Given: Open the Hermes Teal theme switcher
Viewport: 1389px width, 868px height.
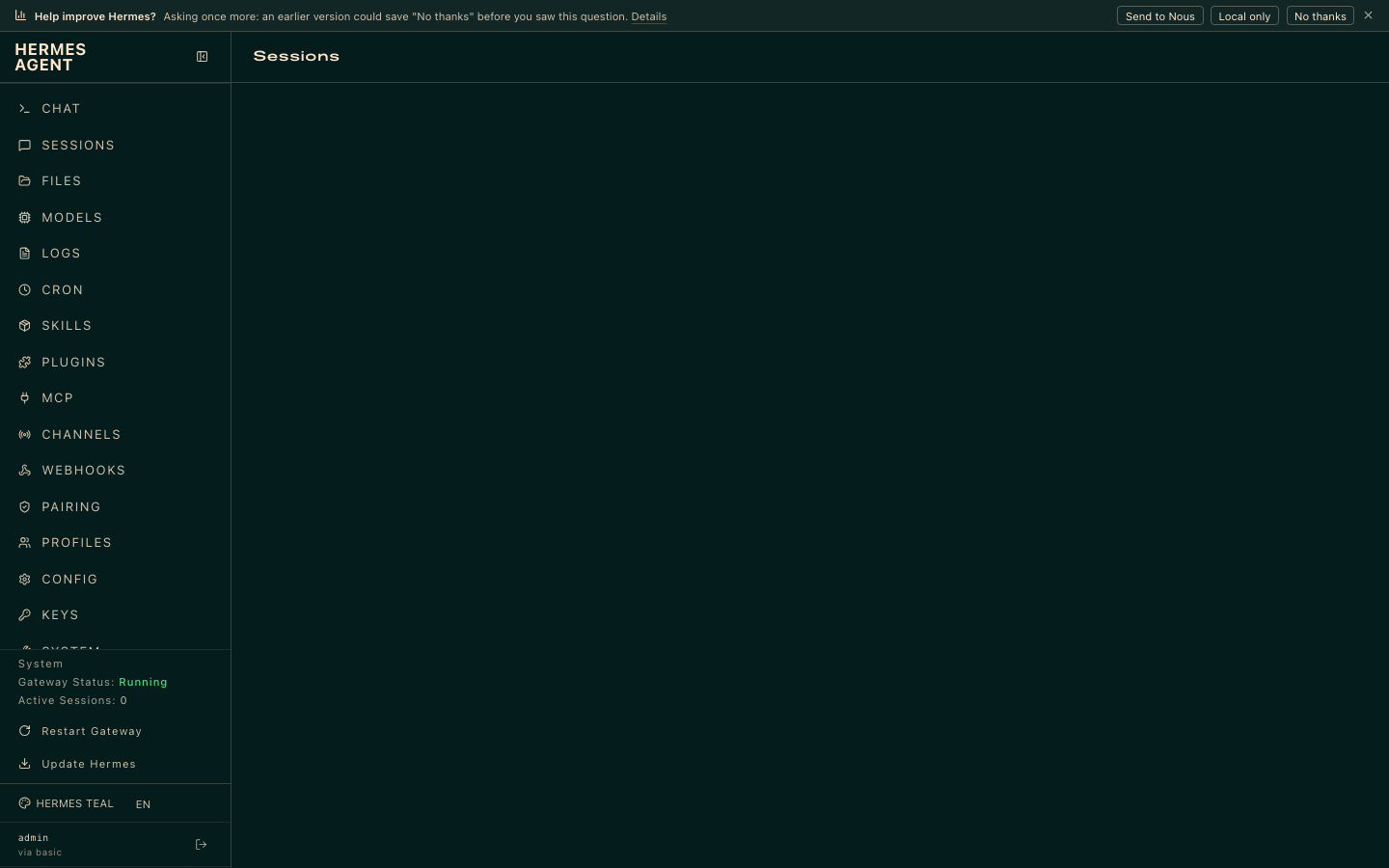Looking at the screenshot, I should (66, 803).
